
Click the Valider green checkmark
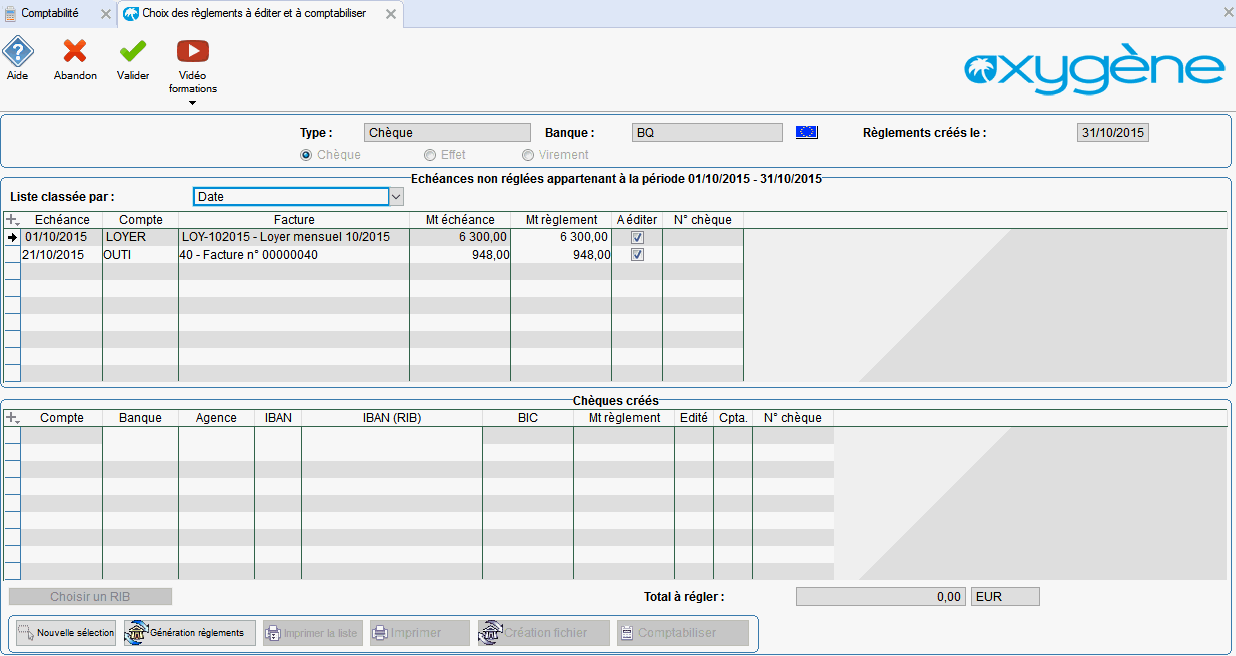[133, 51]
